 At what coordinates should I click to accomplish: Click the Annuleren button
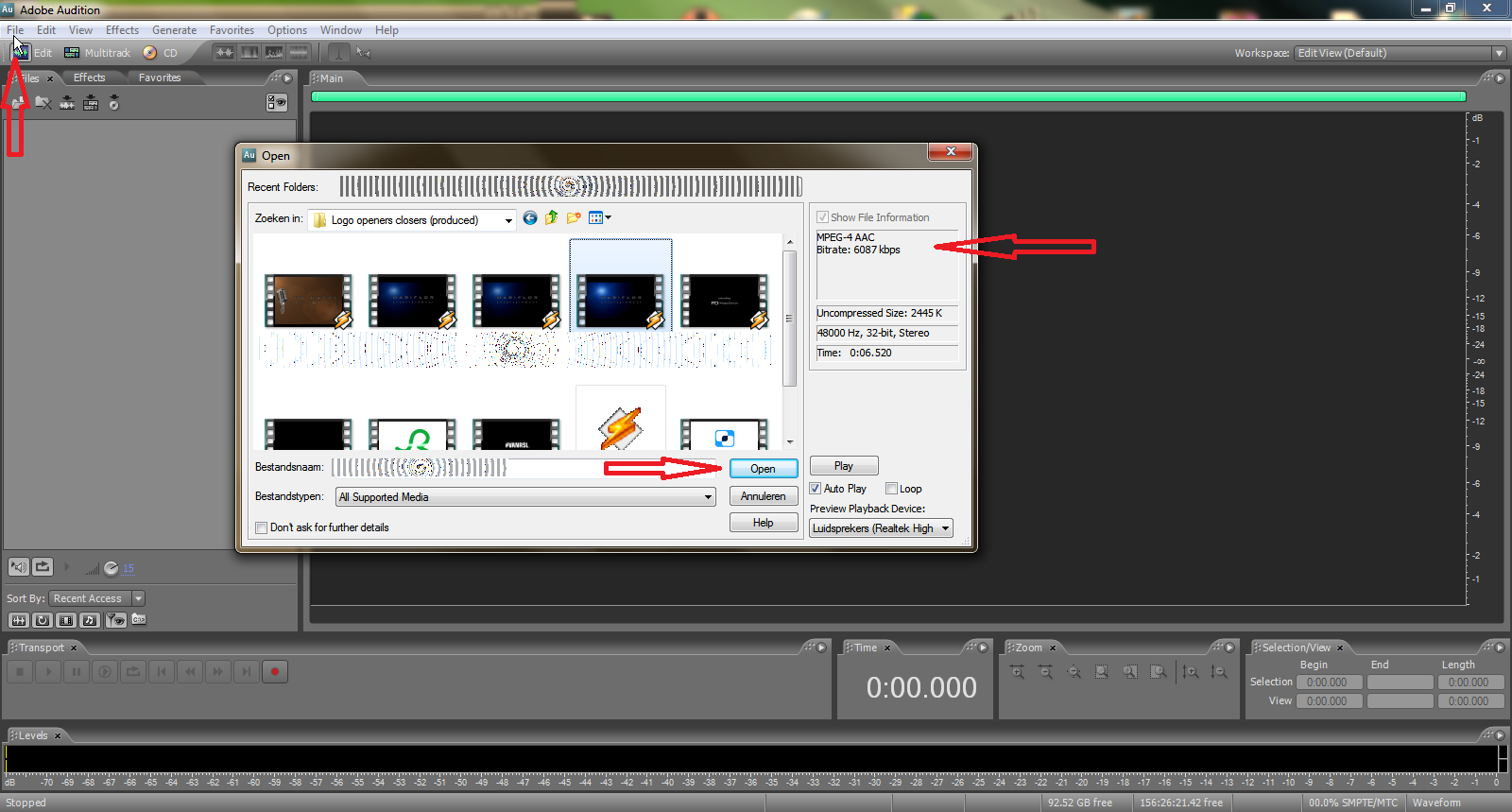pyautogui.click(x=763, y=496)
